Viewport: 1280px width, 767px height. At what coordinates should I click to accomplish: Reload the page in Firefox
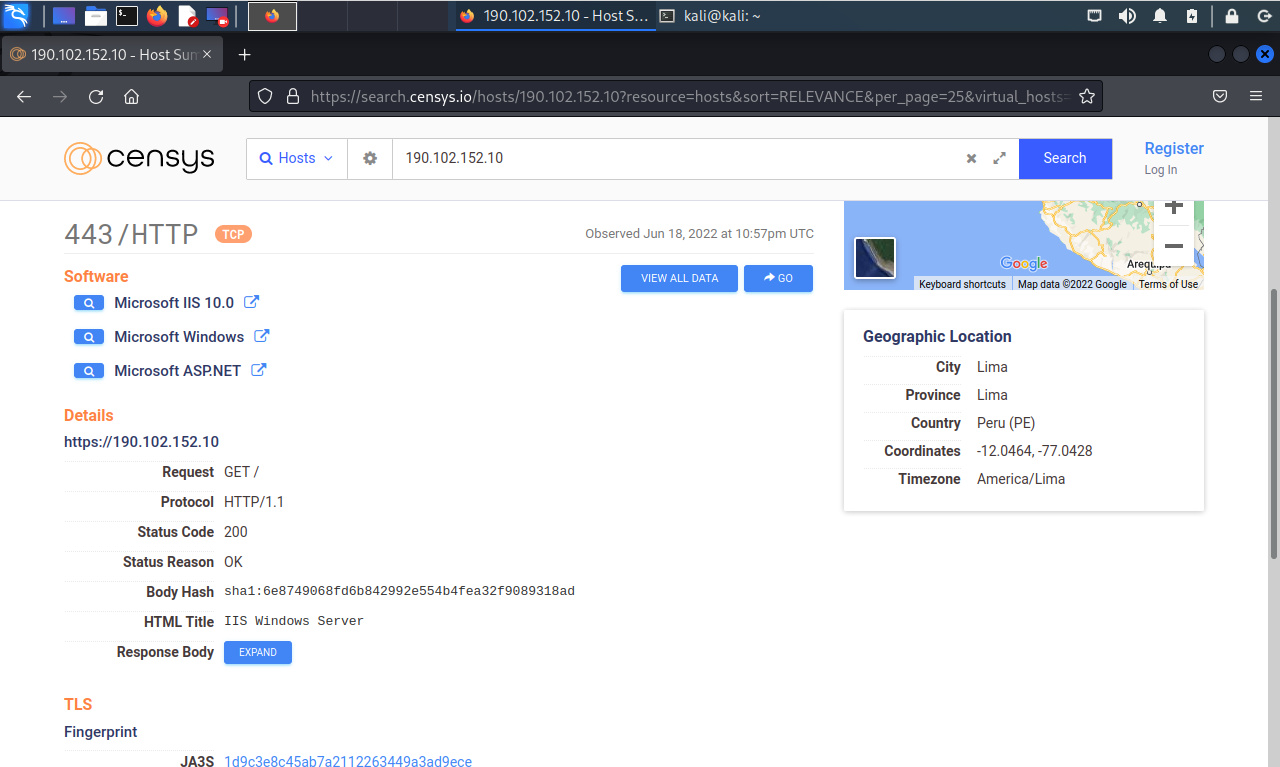(96, 97)
